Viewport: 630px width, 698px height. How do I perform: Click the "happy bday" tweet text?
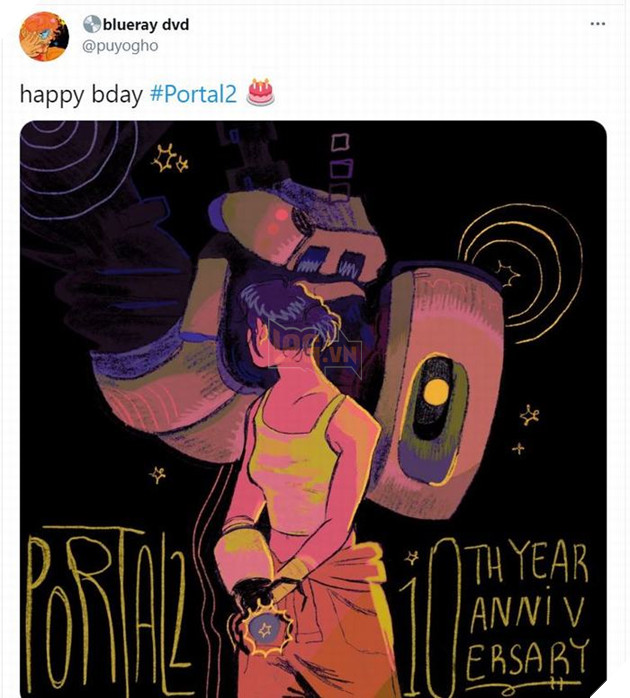pos(81,93)
